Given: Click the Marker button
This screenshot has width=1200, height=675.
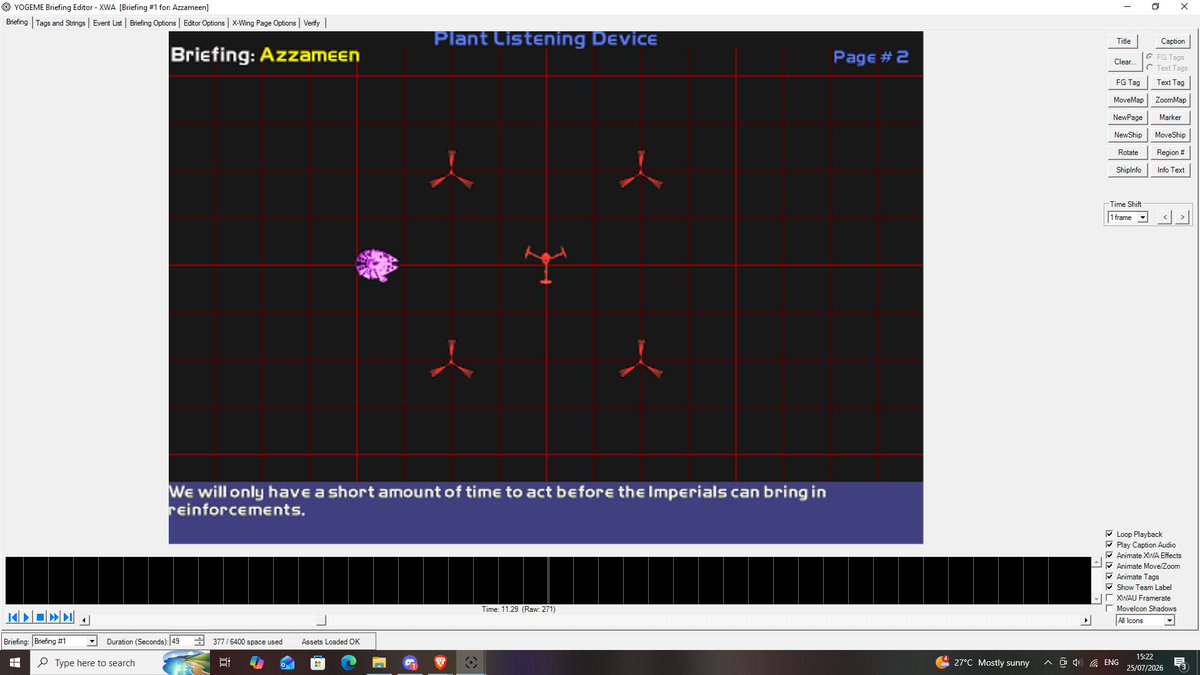Looking at the screenshot, I should 1170,118.
